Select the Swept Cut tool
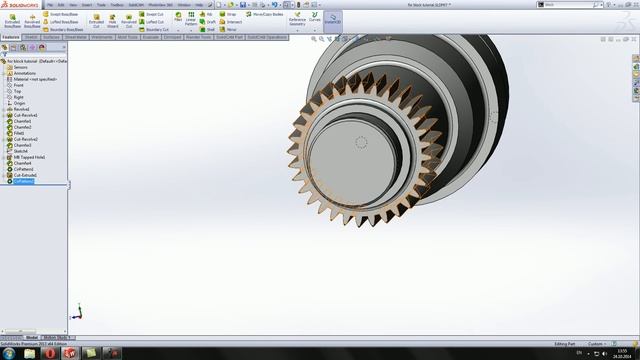The image size is (640, 360). (151, 14)
